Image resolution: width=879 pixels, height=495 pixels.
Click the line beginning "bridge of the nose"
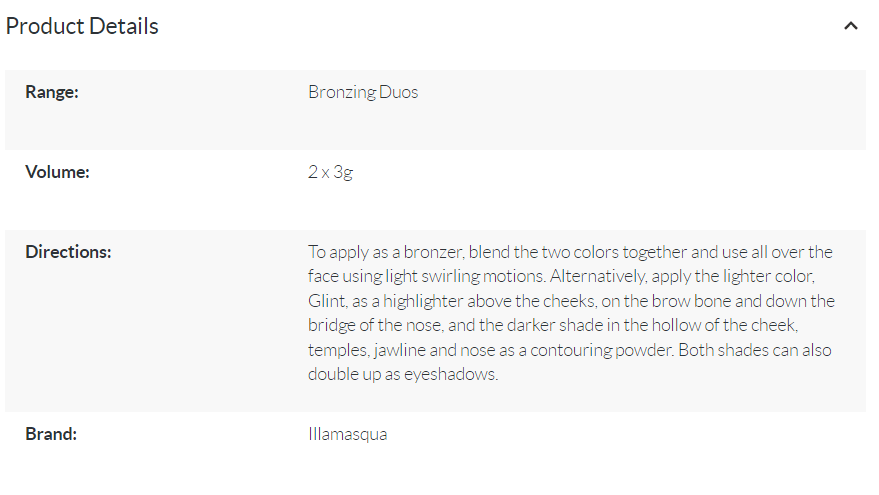(553, 325)
